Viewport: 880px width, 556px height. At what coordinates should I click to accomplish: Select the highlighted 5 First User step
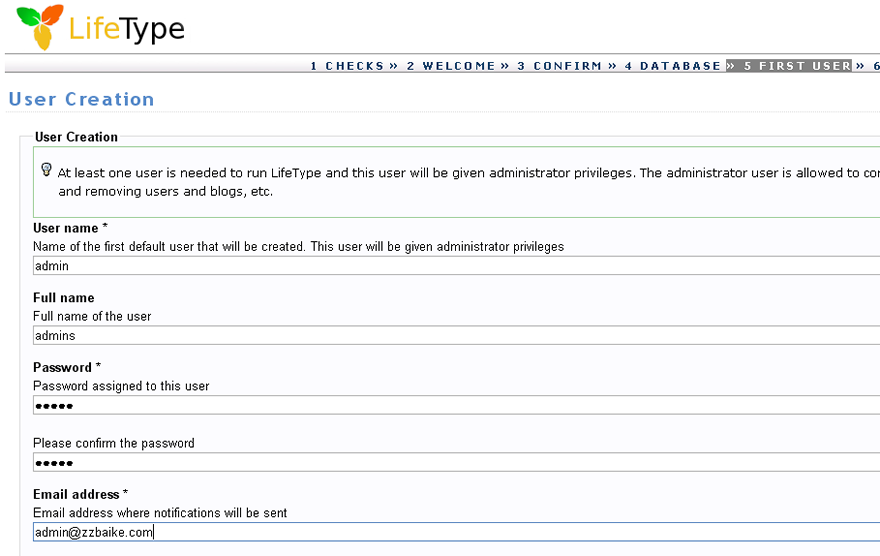[x=798, y=66]
